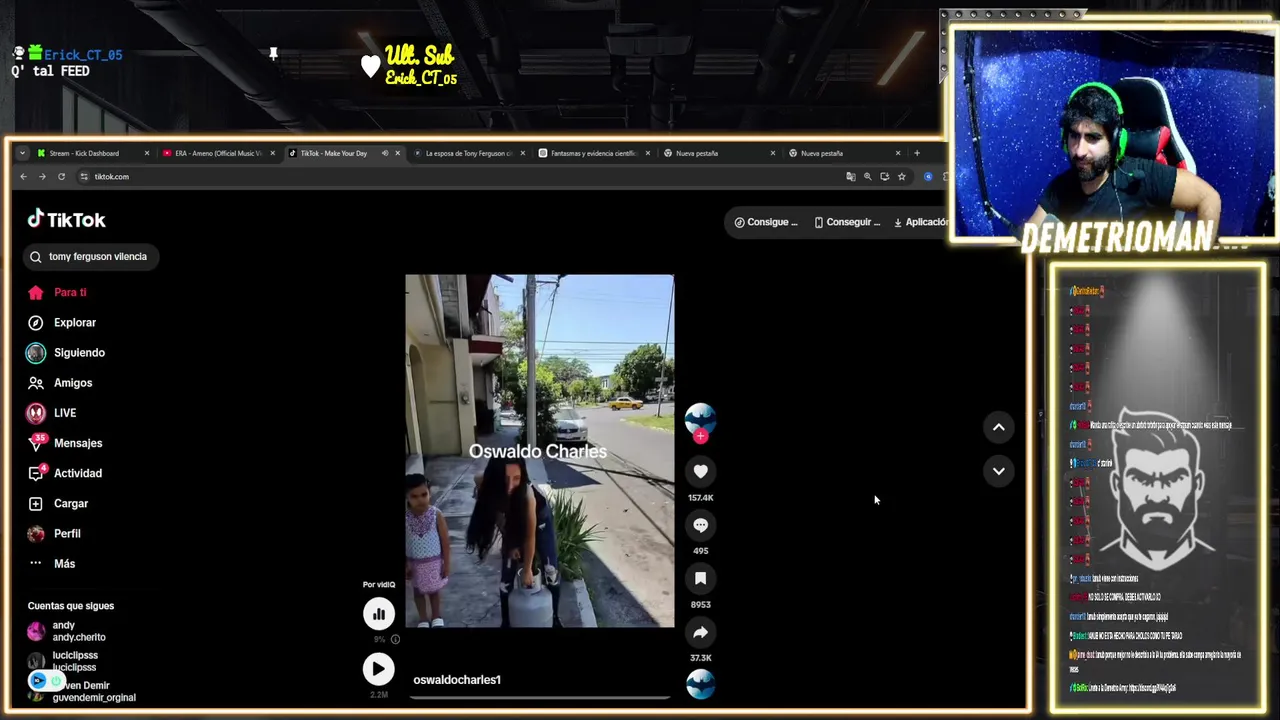Image resolution: width=1280 pixels, height=720 pixels.
Task: Mute the TikTok tab via speaker icon
Action: click(x=385, y=153)
